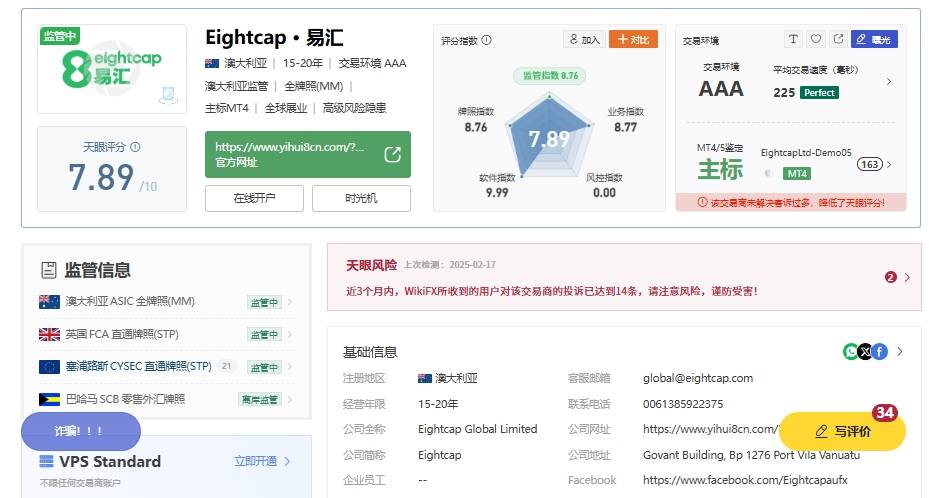This screenshot has width=936, height=498.
Task: Open the 巴哈马 SCB 零售外汇牌照 row
Action: [165, 399]
